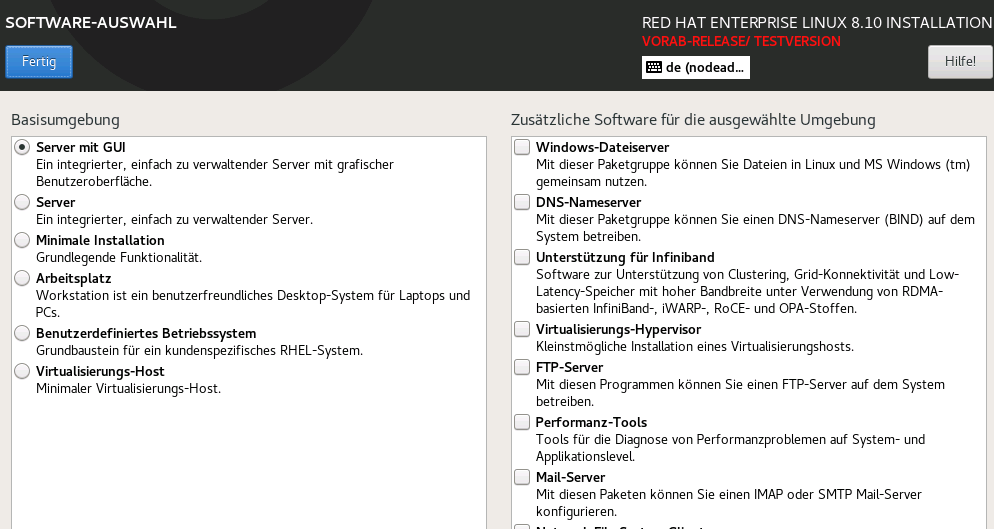994x529 pixels.
Task: Open help with the Hilfe! button
Action: pos(959,61)
